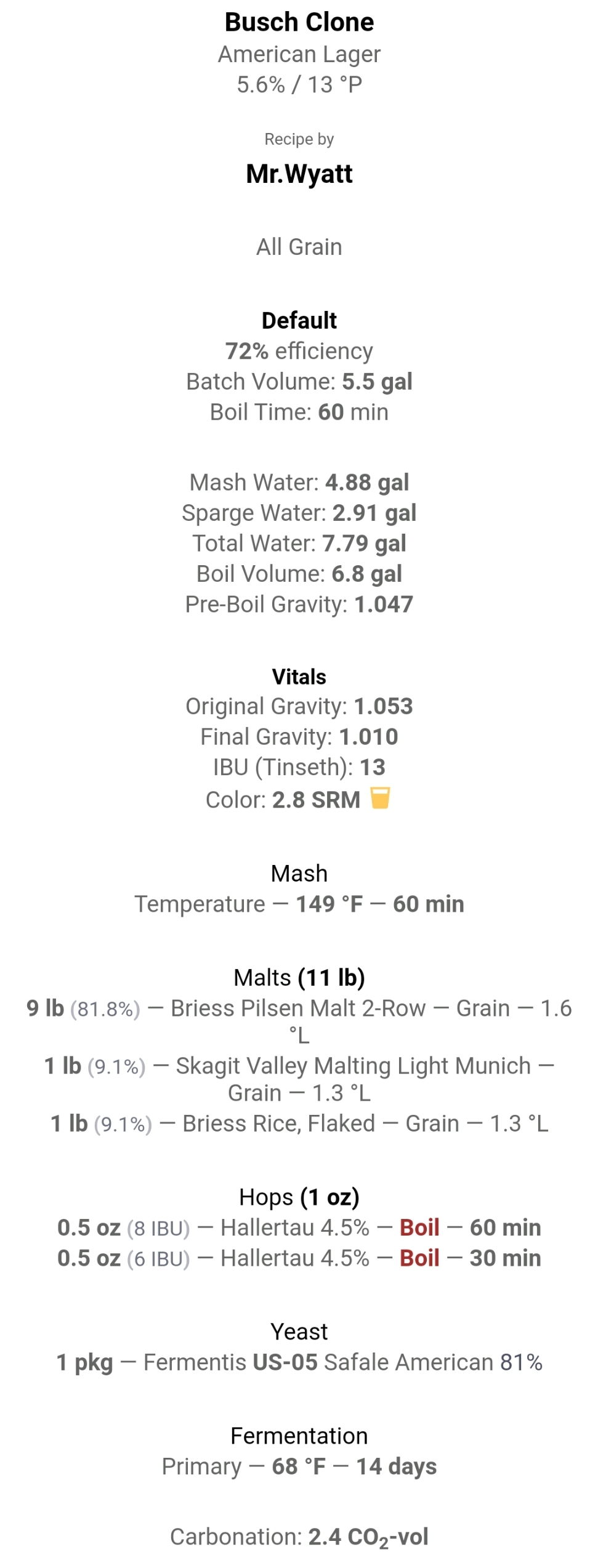Image resolution: width=598 pixels, height=1568 pixels.
Task: Click the Color 2.8 SRM text
Action: [283, 800]
